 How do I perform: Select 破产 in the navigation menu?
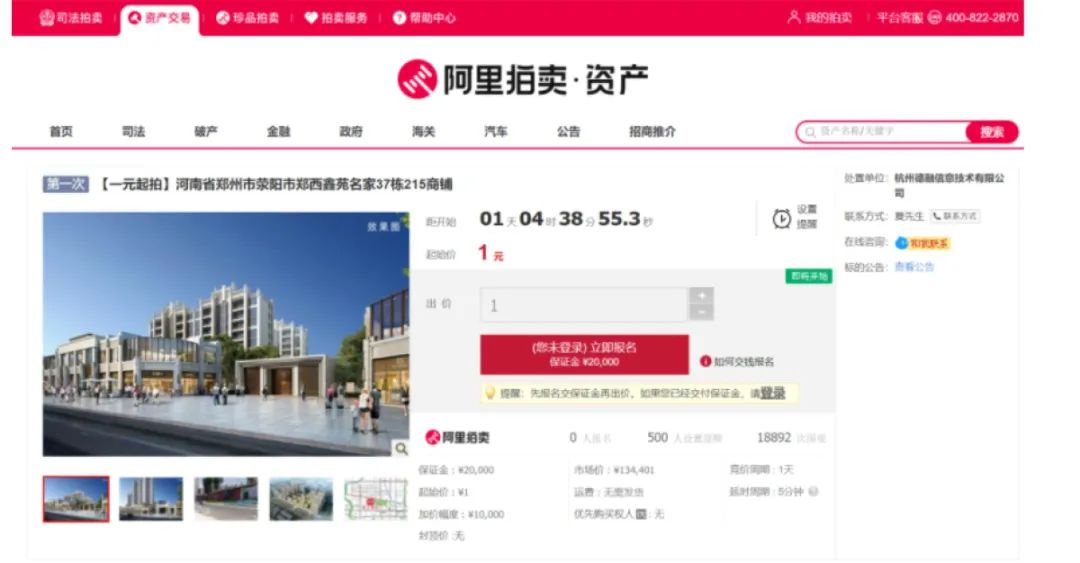[x=206, y=132]
